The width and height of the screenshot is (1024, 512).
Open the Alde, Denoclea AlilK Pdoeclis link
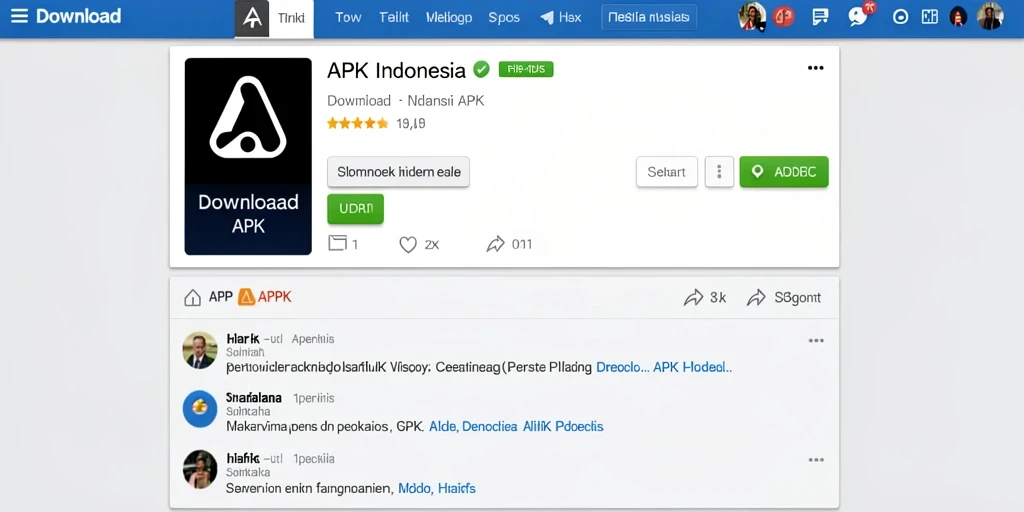(516, 426)
